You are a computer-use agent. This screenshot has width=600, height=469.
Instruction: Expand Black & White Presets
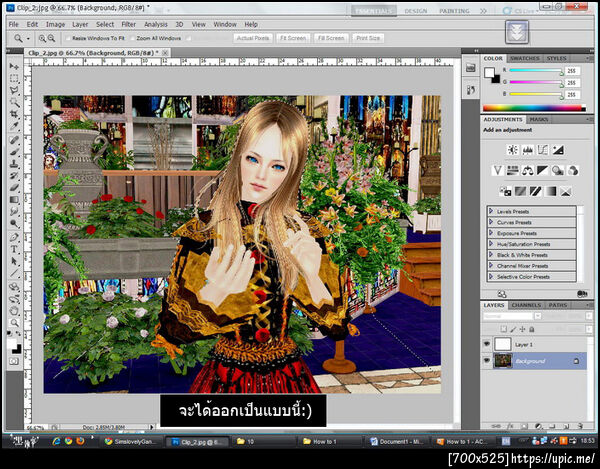[x=491, y=255]
